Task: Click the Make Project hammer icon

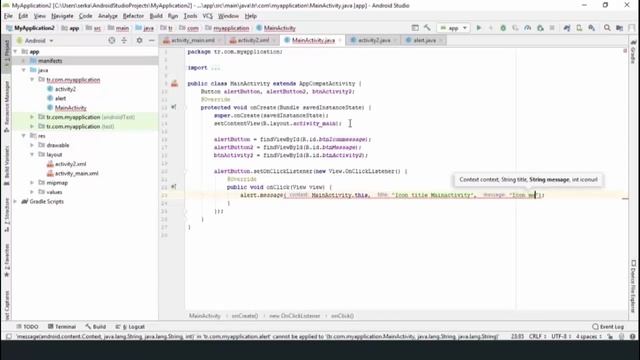Action: tap(427, 28)
